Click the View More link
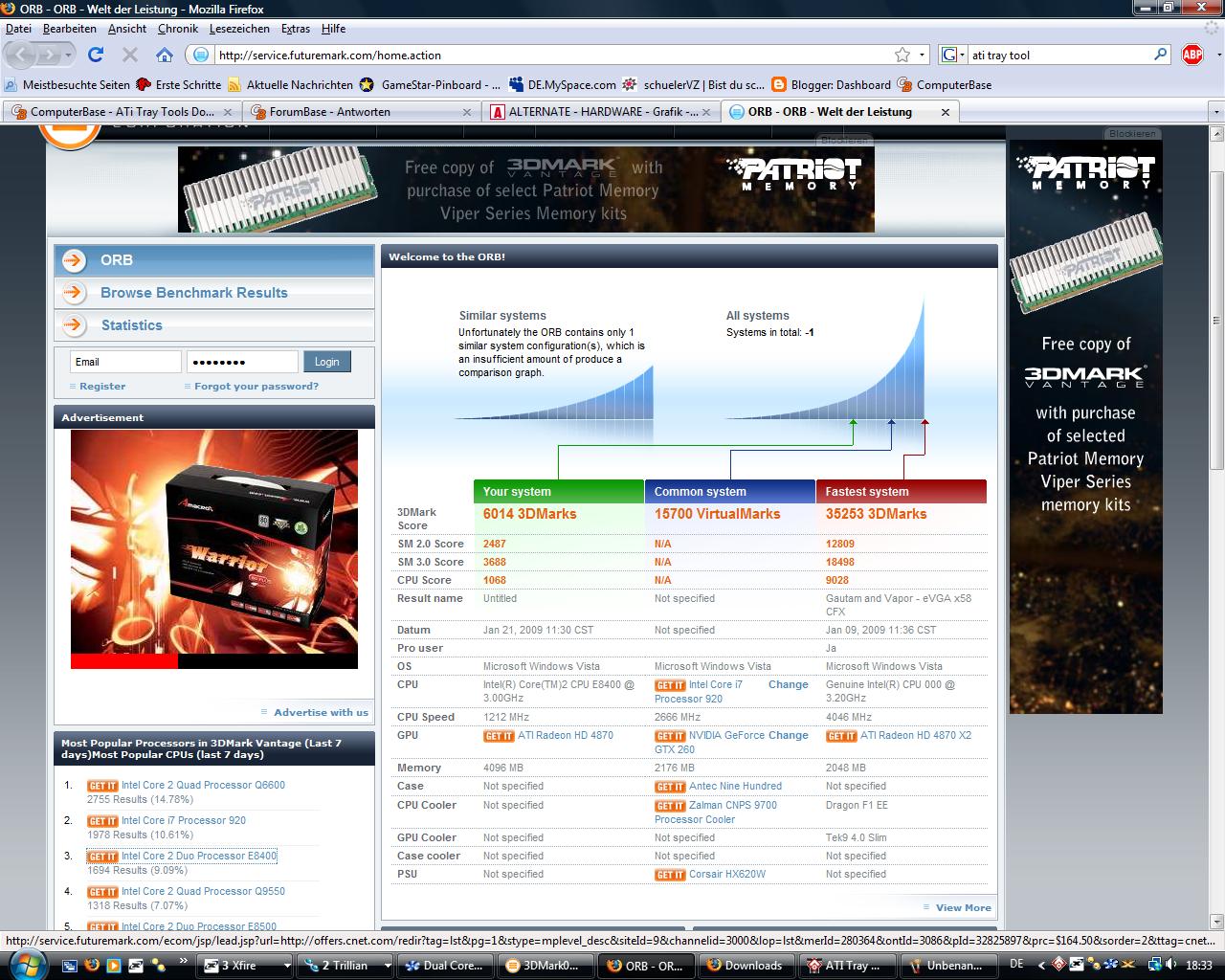The width and height of the screenshot is (1225, 980). (x=963, y=907)
